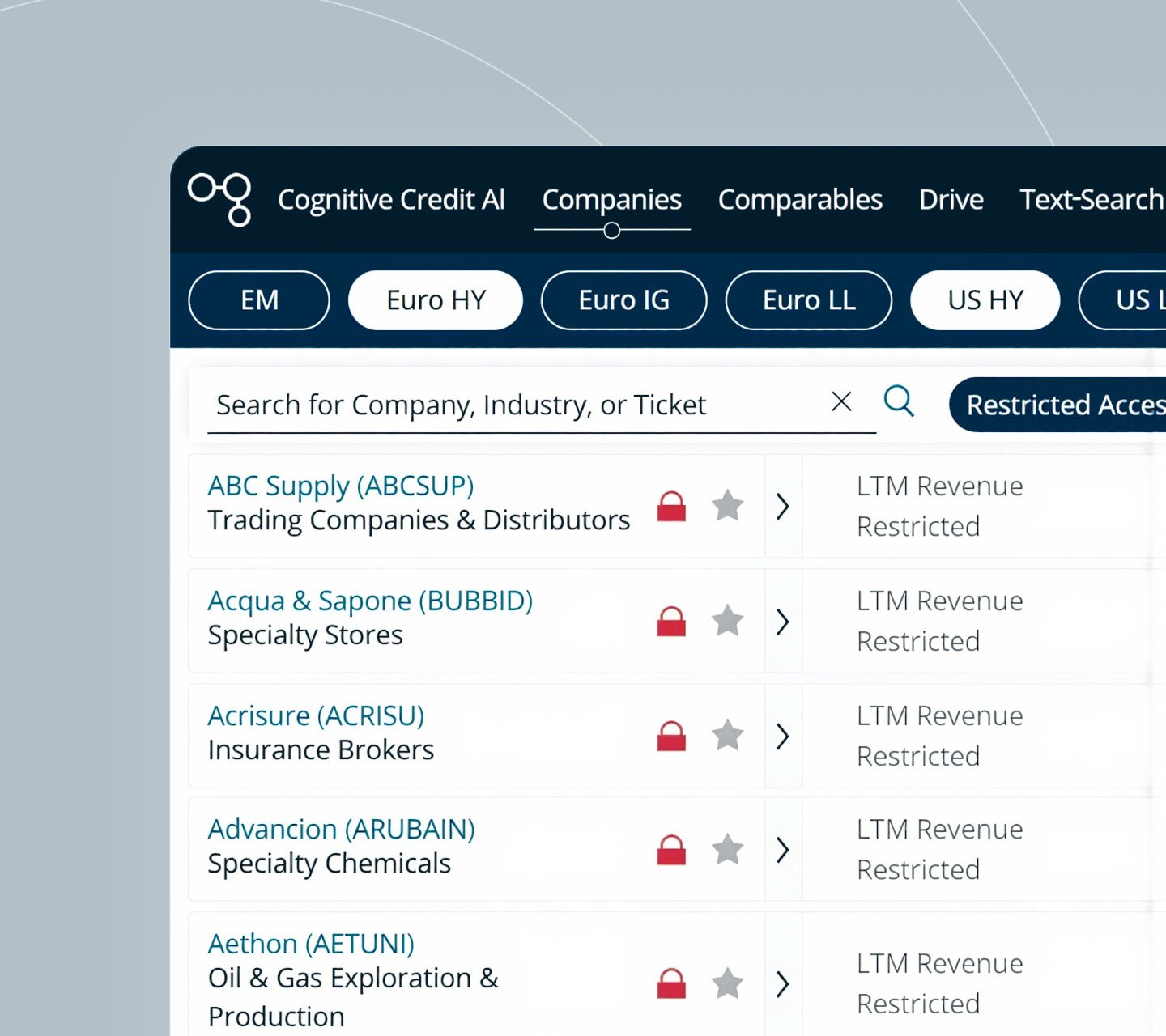Click the red lock icon for Advancion

pyautogui.click(x=671, y=849)
